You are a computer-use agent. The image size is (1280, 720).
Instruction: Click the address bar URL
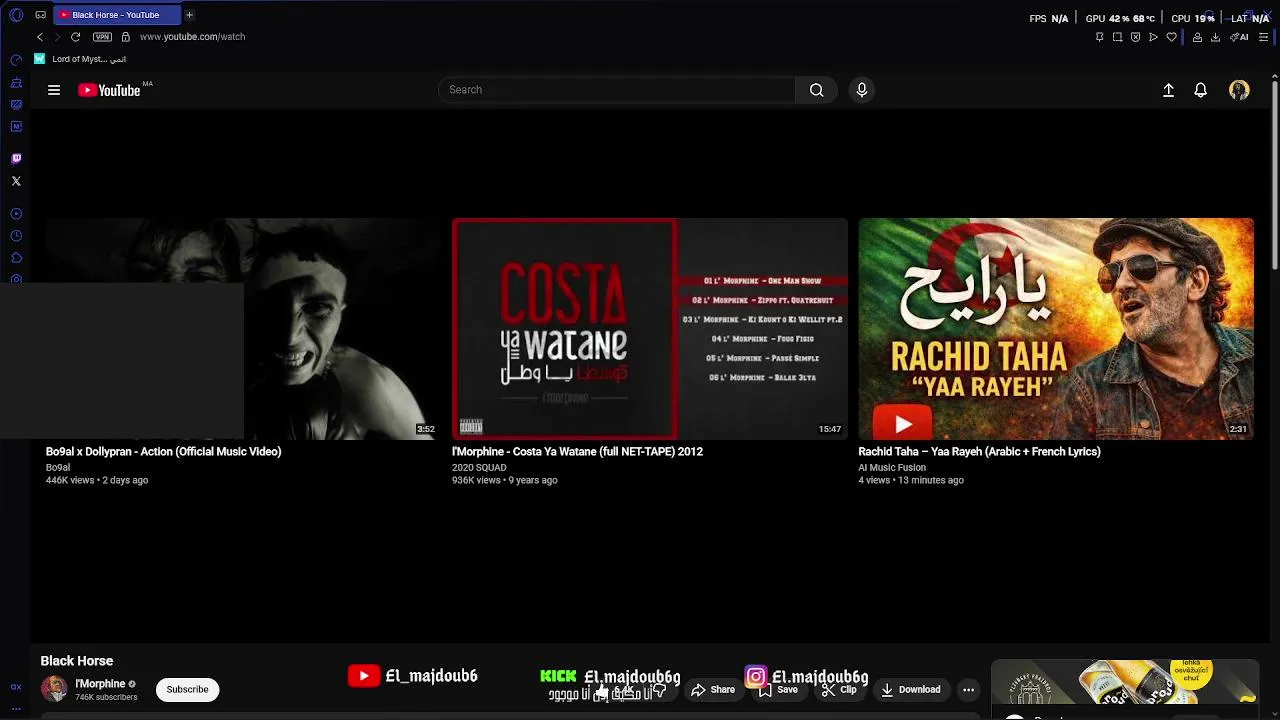(192, 37)
